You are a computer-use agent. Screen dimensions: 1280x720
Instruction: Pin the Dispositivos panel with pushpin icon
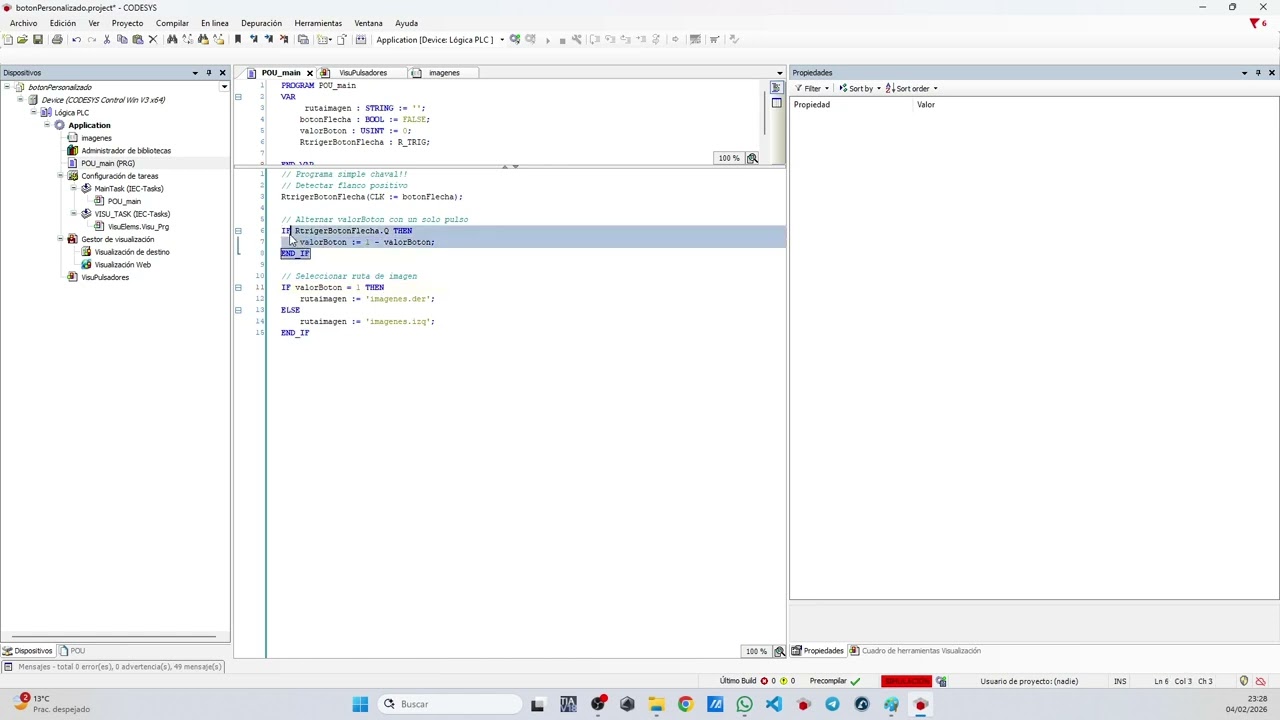209,72
